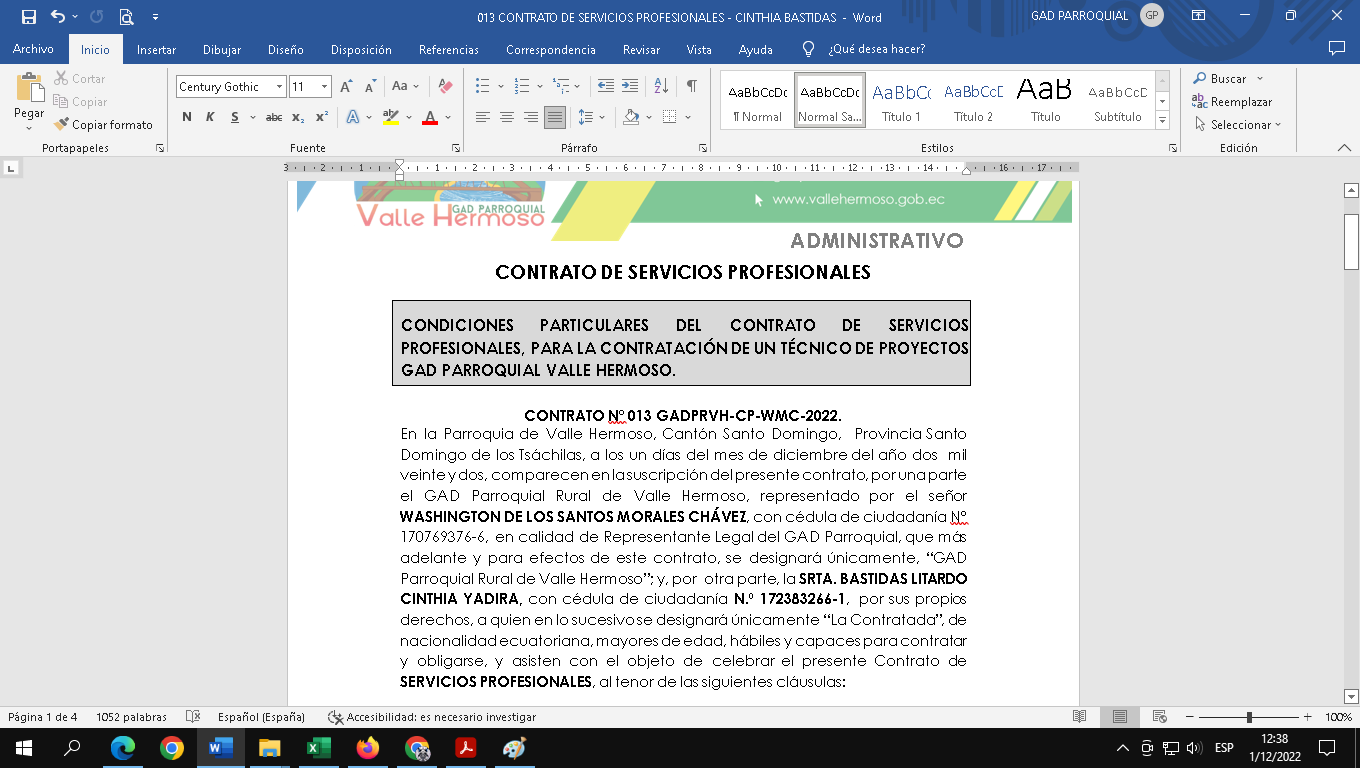Image resolution: width=1360 pixels, height=768 pixels.
Task: Apply bullet list formatting
Action: tap(483, 87)
